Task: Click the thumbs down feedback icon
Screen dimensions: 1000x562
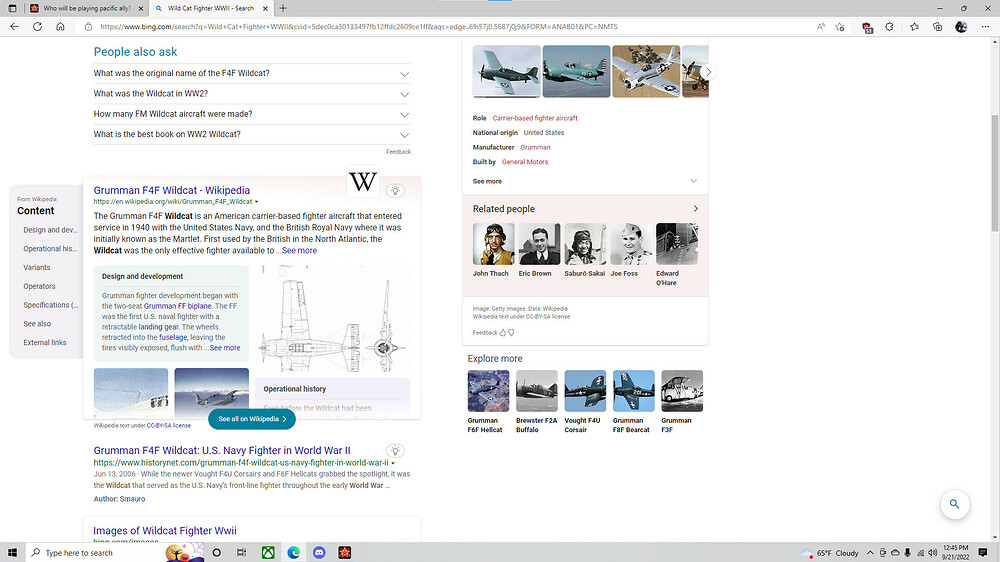Action: point(511,332)
